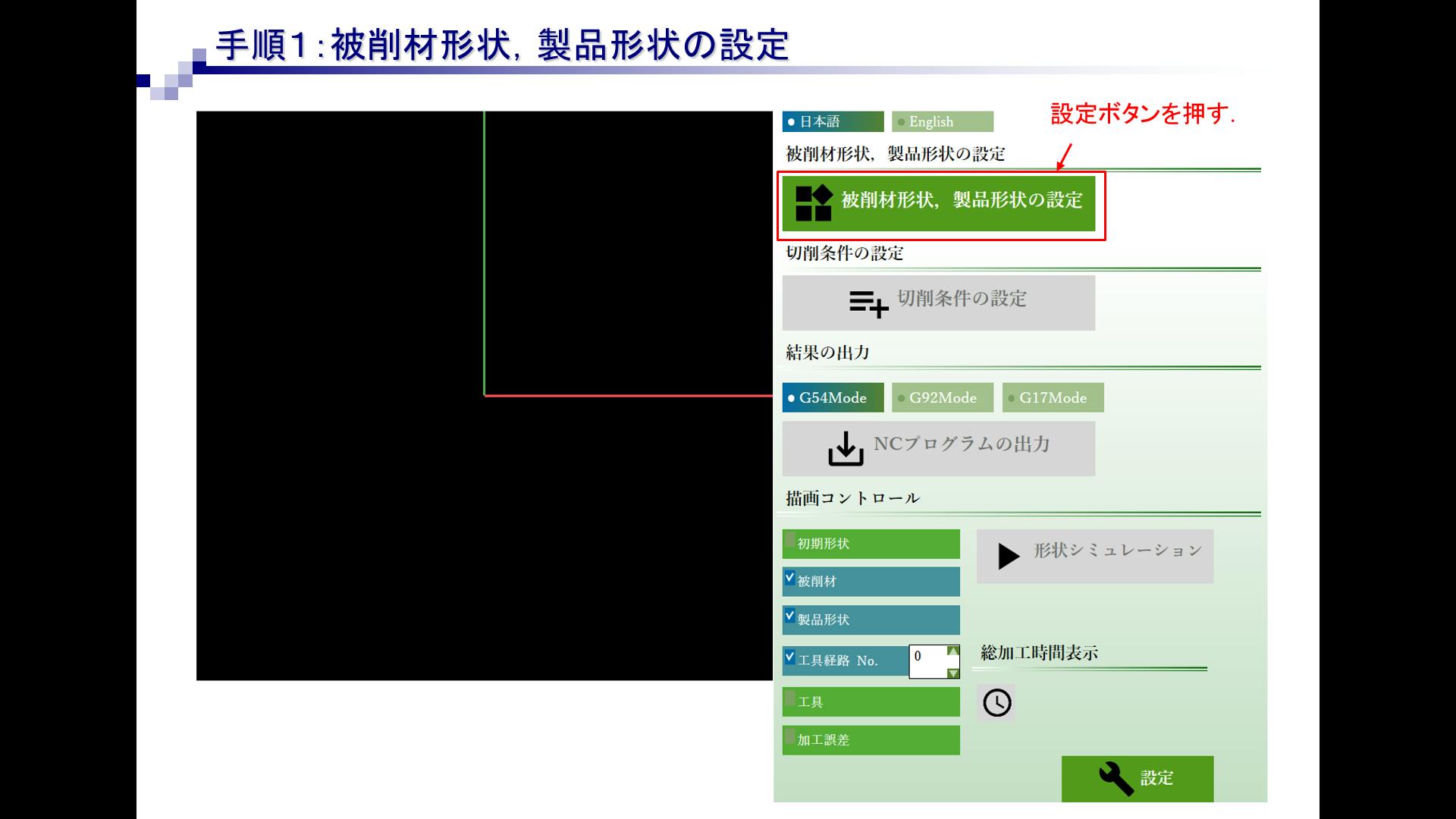The image size is (1456, 819).
Task: Click the total machining time clock icon
Action: pyautogui.click(x=996, y=703)
